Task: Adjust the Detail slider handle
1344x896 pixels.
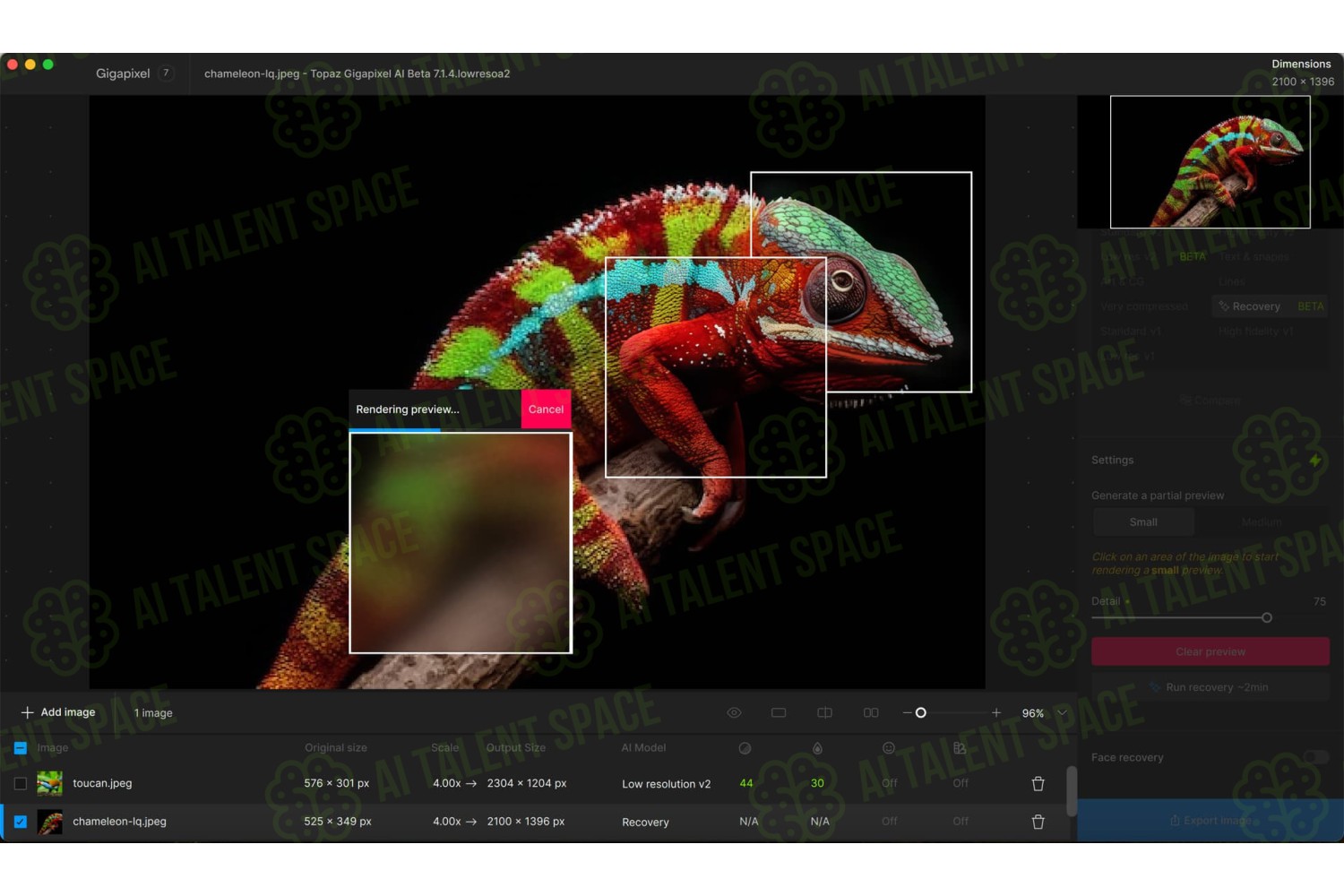Action: point(1266,617)
